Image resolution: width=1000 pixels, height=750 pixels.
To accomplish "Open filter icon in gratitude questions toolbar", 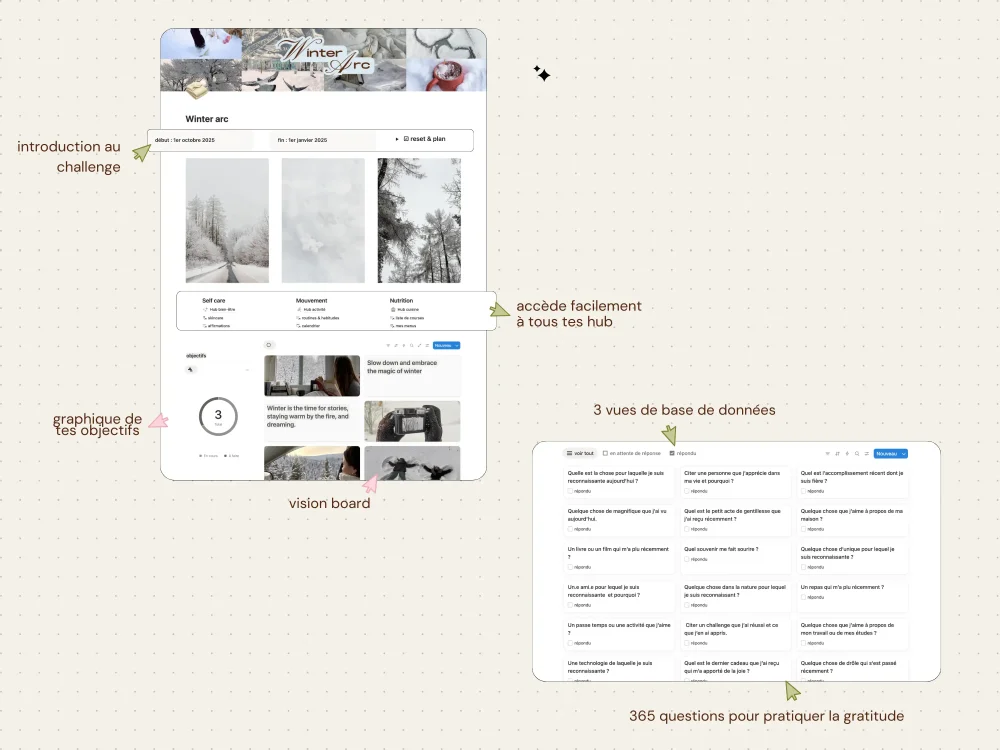I will pyautogui.click(x=827, y=453).
